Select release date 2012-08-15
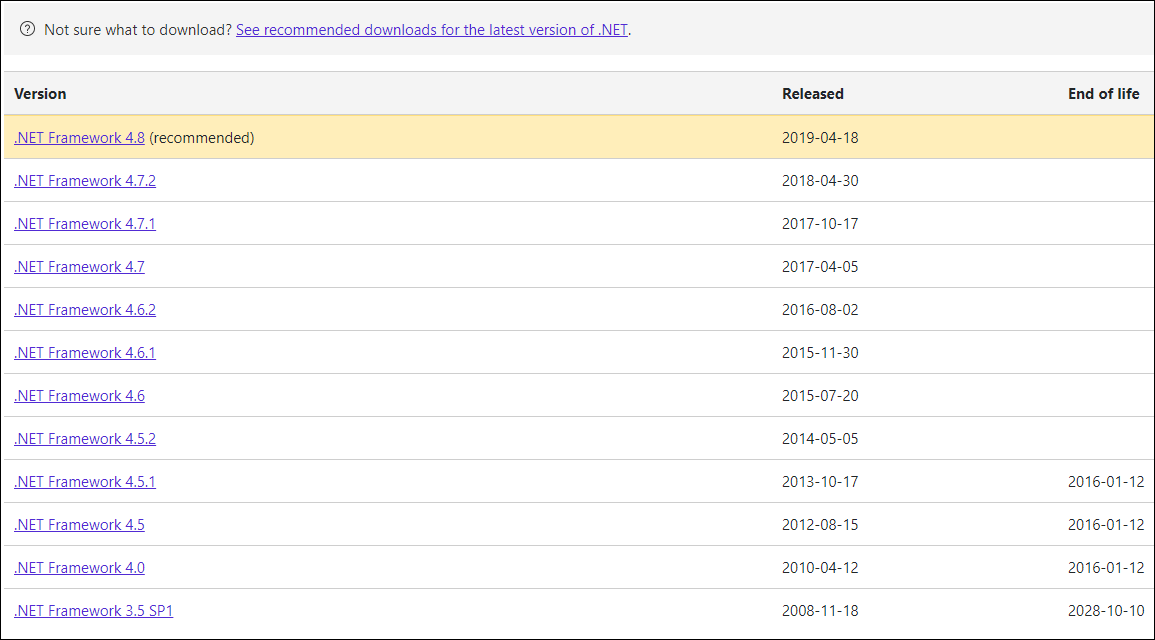1155x640 pixels. click(x=820, y=525)
